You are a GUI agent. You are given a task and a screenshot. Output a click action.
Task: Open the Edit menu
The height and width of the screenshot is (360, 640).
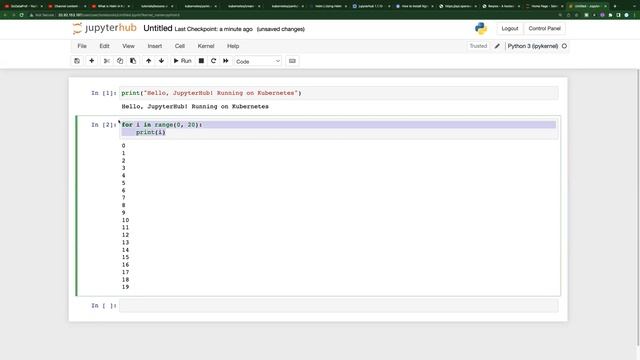coord(104,46)
